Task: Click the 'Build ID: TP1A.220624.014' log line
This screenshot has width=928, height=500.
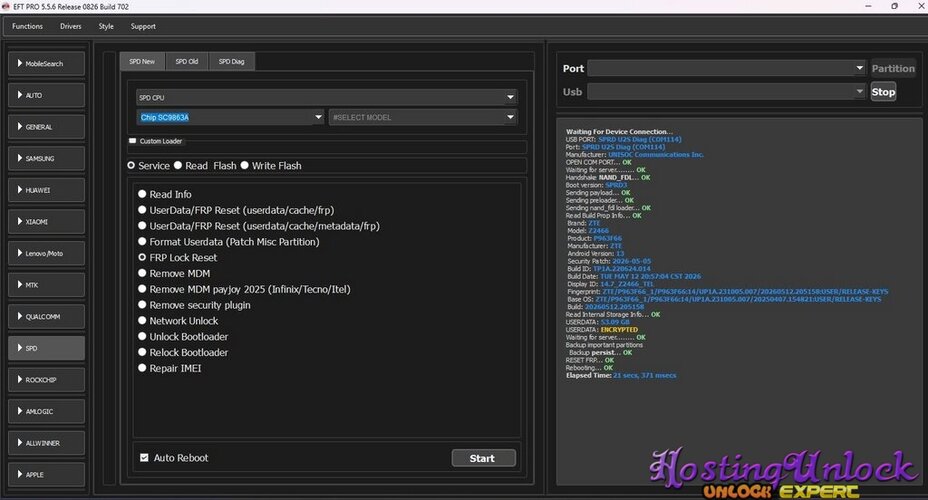Action: [x=609, y=269]
